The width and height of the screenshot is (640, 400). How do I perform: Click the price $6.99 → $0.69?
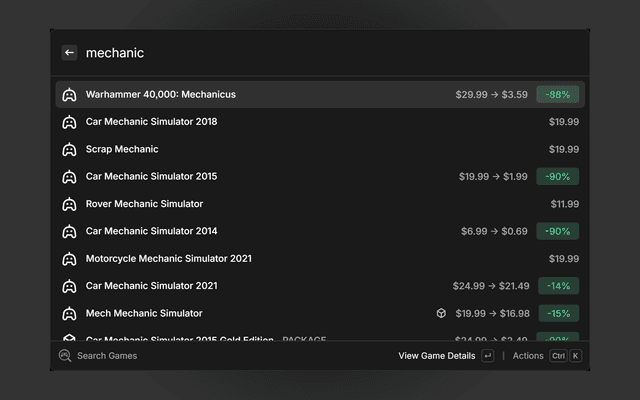494,231
